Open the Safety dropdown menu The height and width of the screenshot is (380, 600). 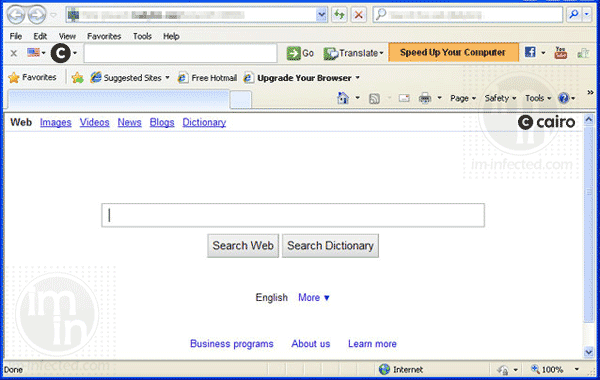point(500,98)
